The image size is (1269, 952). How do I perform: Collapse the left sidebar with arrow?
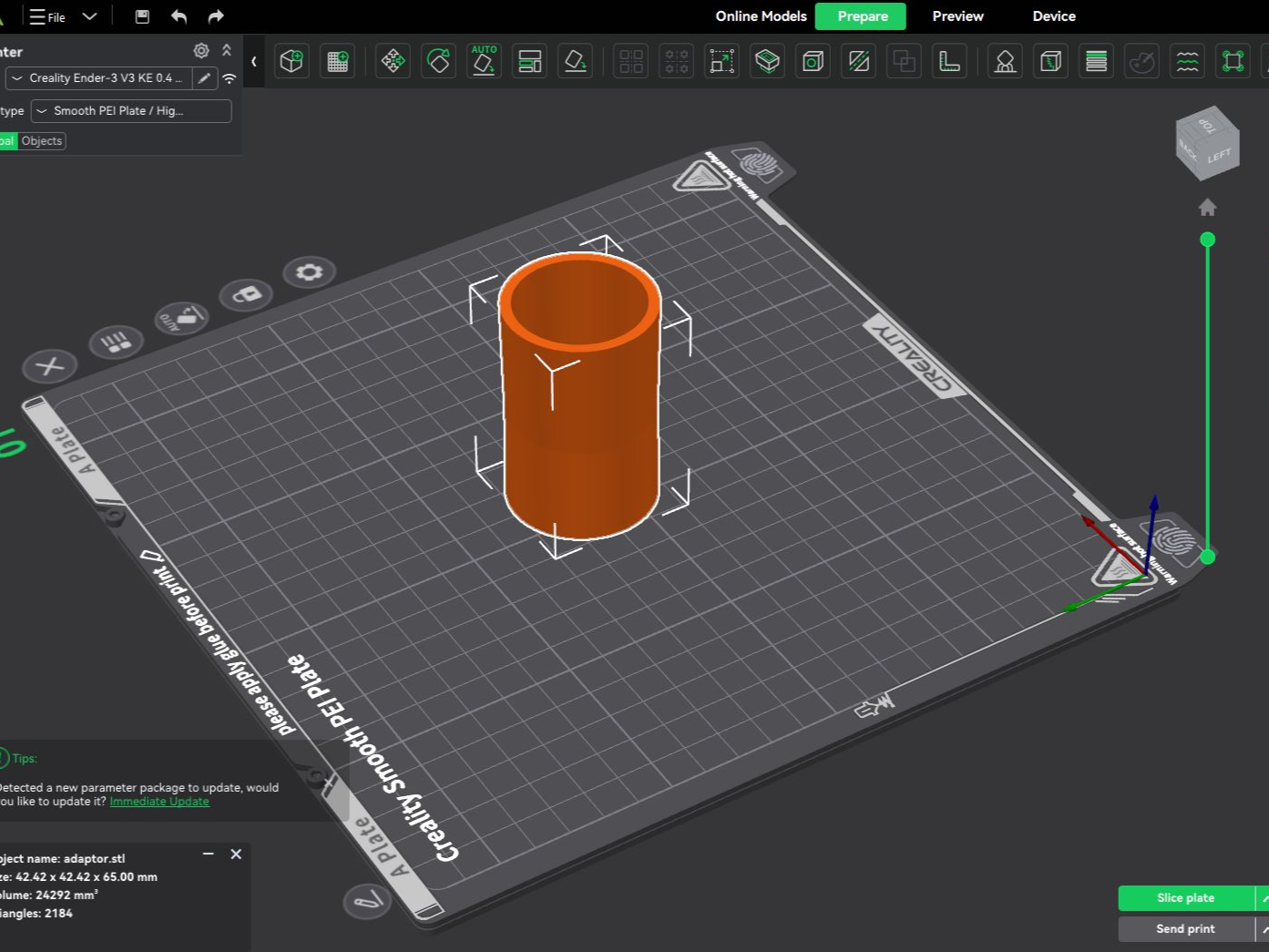point(253,61)
